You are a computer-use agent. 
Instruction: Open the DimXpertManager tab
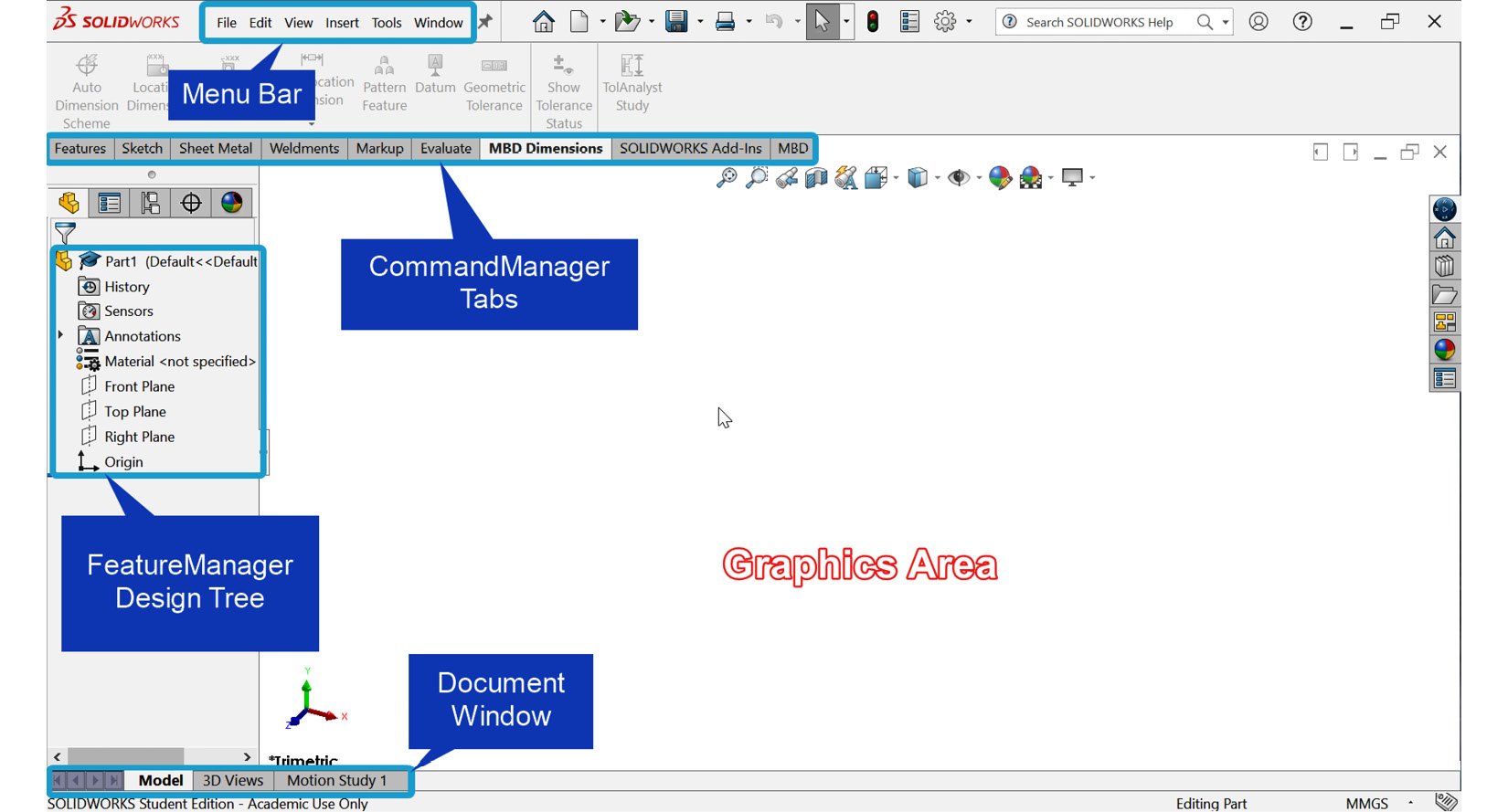pos(191,203)
